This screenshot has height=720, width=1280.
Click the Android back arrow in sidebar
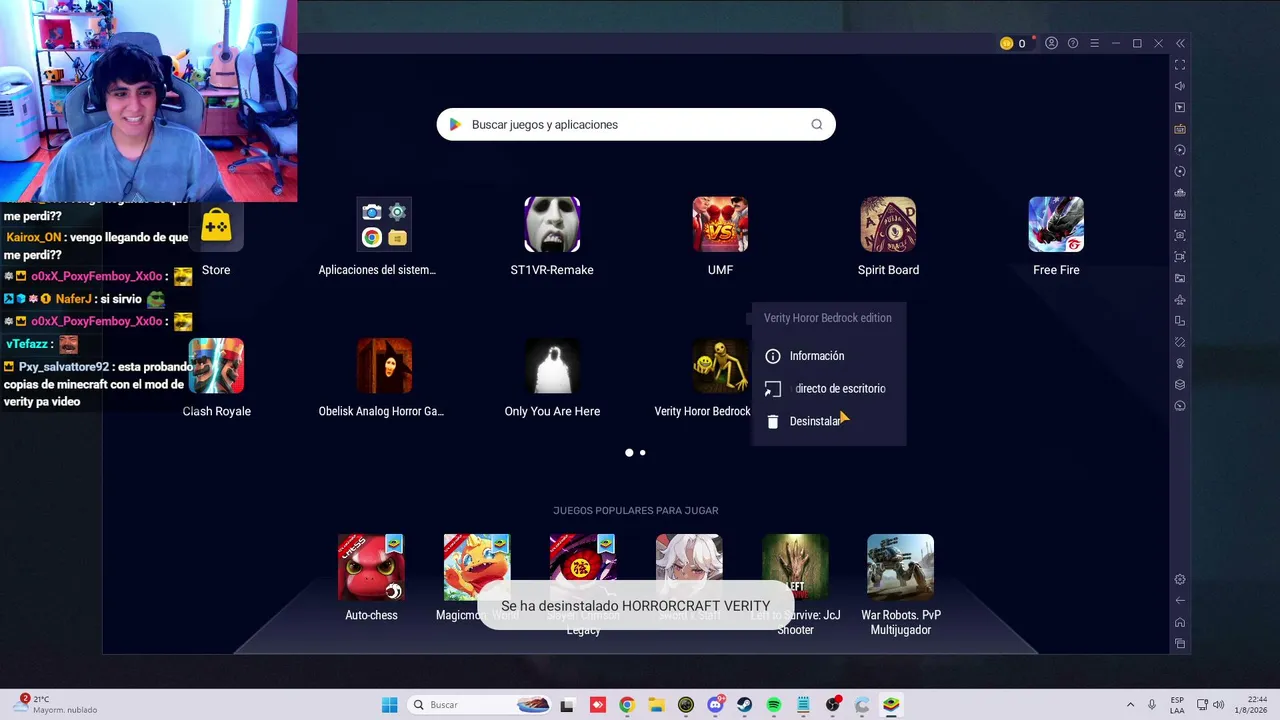(x=1180, y=601)
